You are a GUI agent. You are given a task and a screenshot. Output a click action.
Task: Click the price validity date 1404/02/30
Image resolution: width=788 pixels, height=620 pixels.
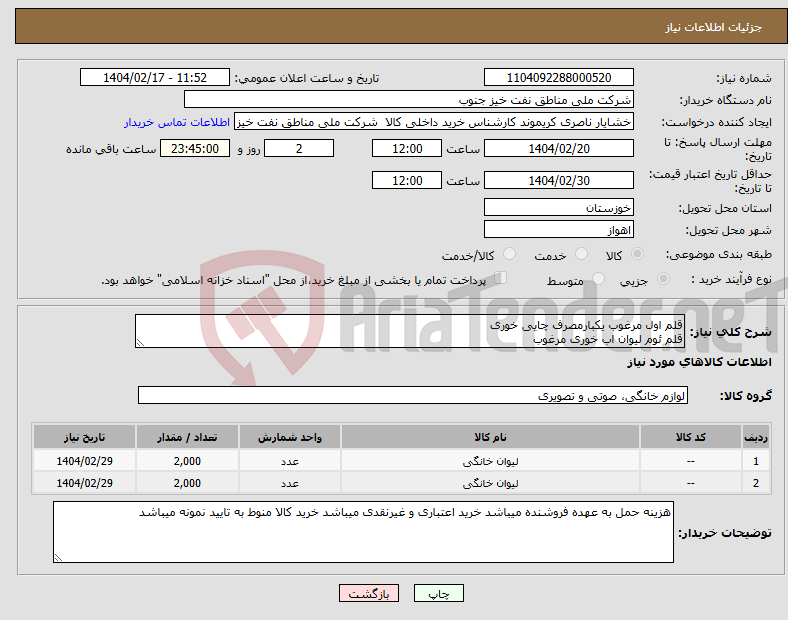click(559, 180)
